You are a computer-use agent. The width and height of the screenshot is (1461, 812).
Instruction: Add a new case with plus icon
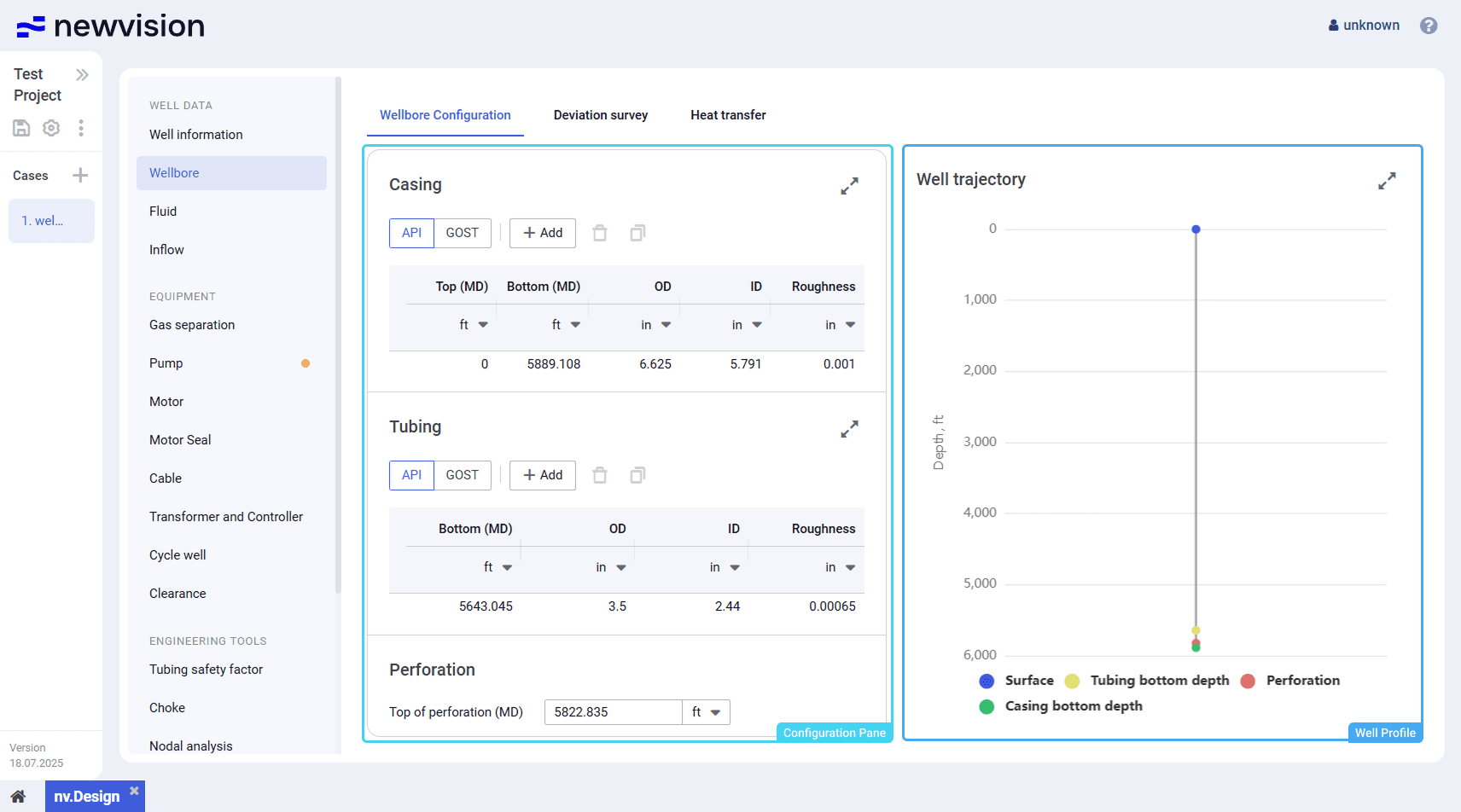[x=80, y=176]
